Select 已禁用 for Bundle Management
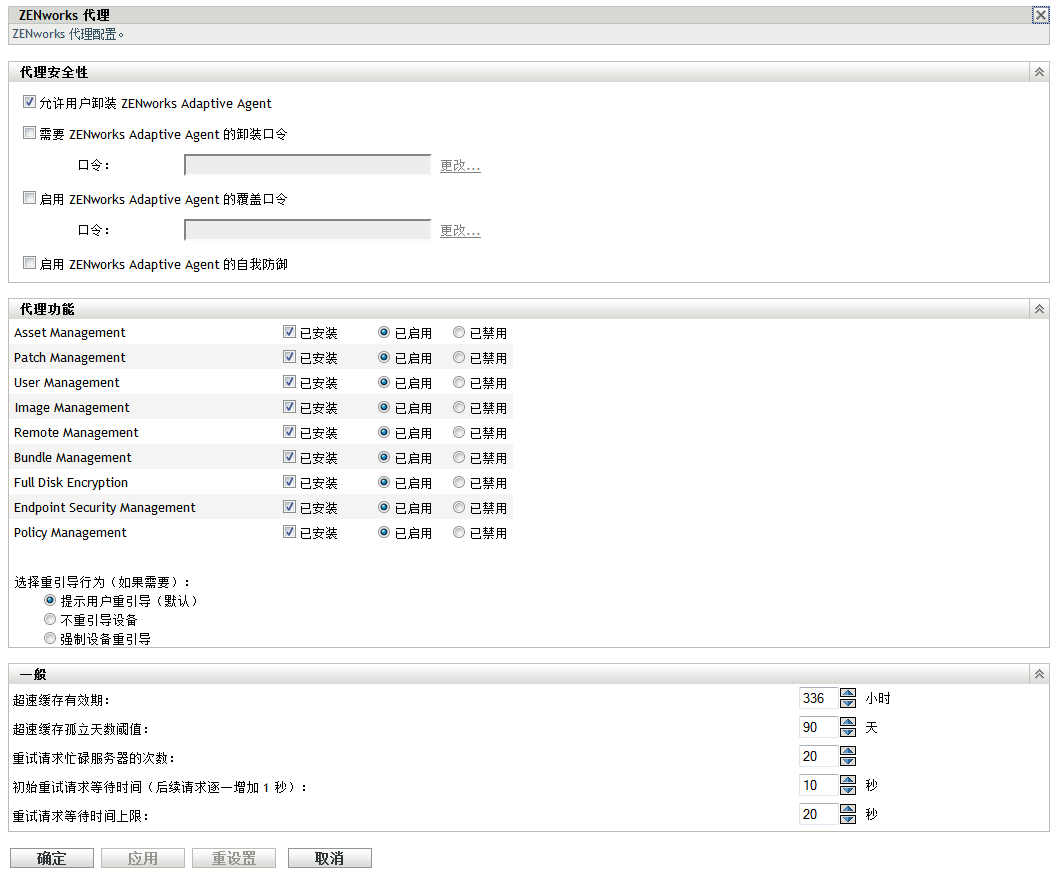Screen dimensions: 1059x873 [x=459, y=457]
